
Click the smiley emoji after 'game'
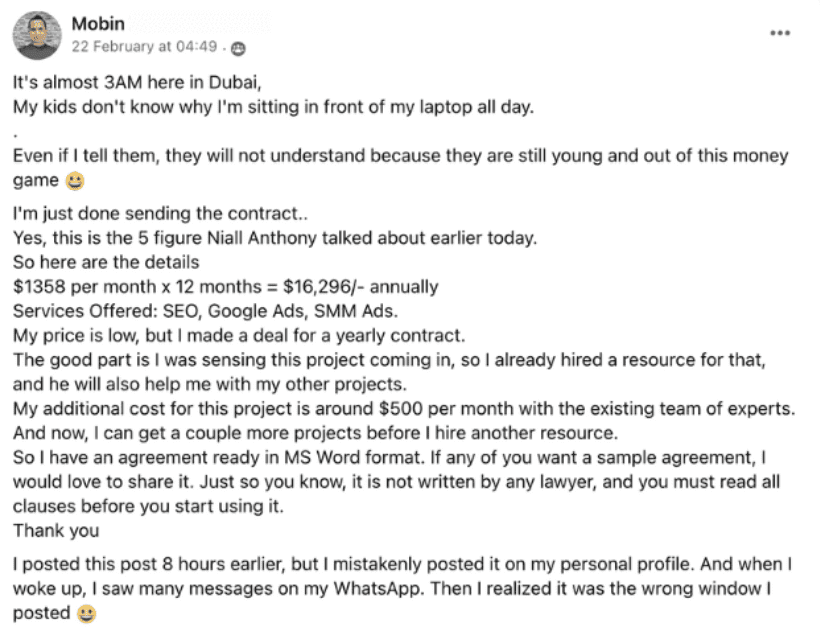click(75, 181)
